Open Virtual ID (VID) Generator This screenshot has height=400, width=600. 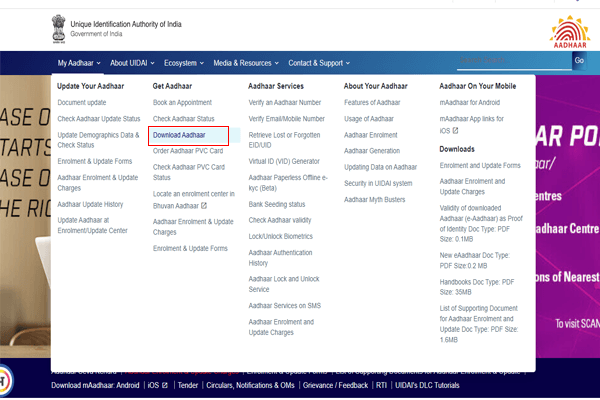coord(284,161)
